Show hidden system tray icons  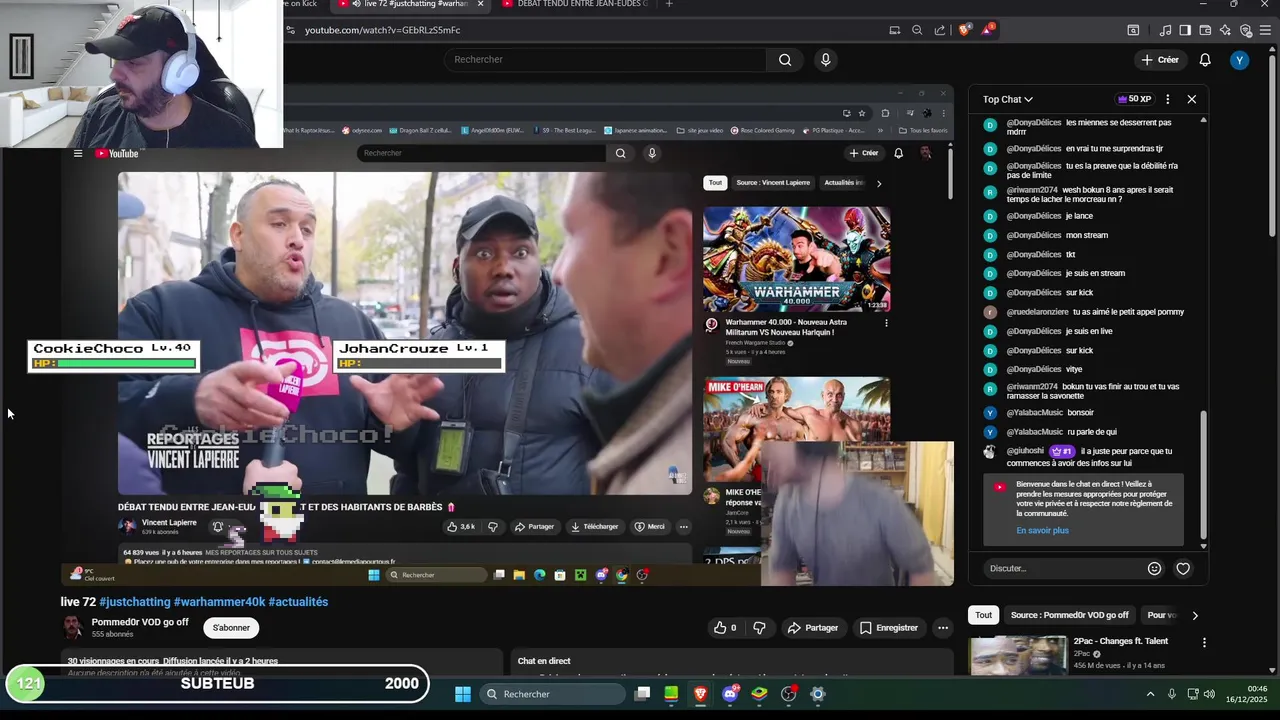1150,694
